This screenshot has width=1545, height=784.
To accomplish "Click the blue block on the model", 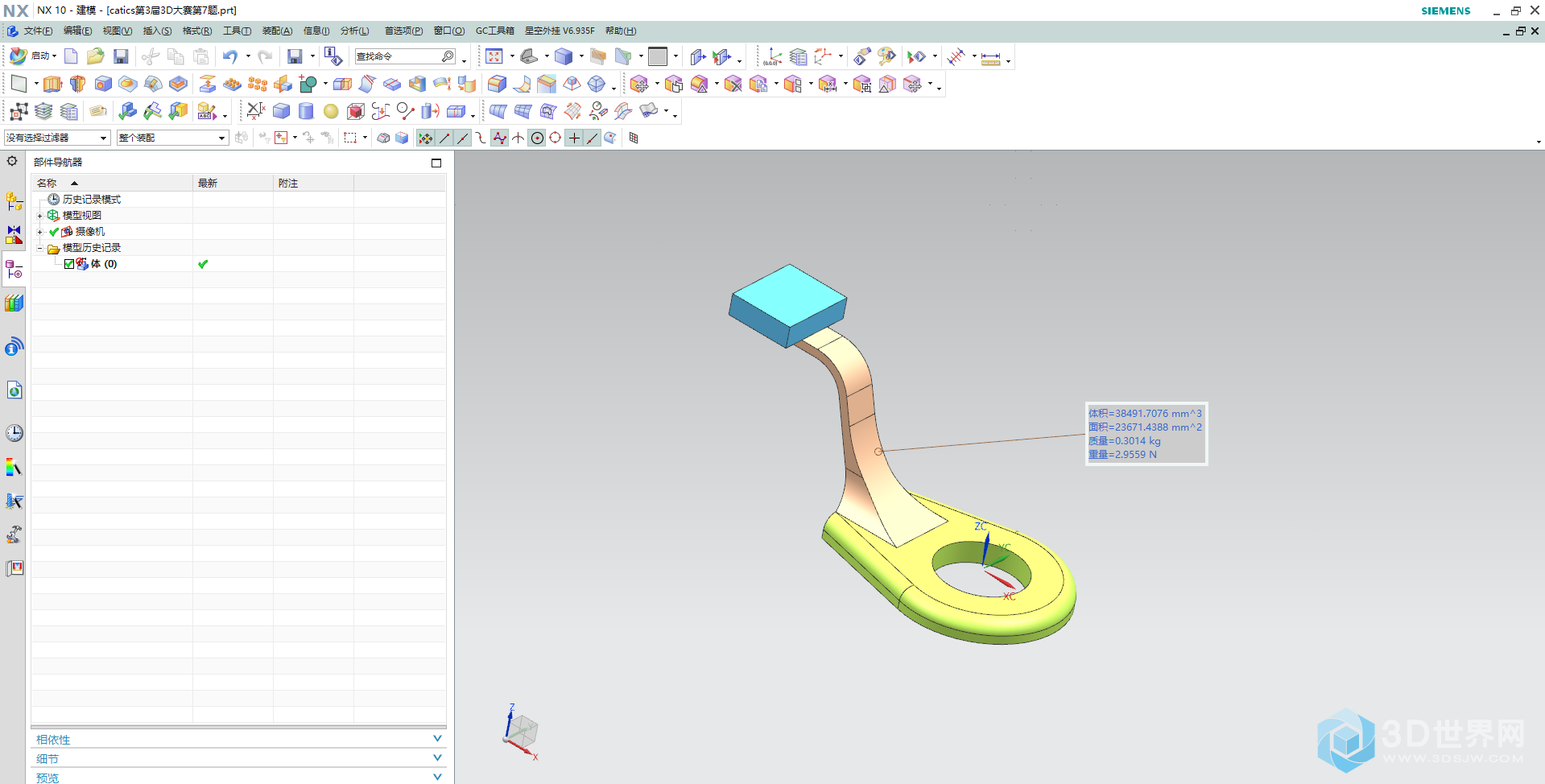I will tap(787, 304).
